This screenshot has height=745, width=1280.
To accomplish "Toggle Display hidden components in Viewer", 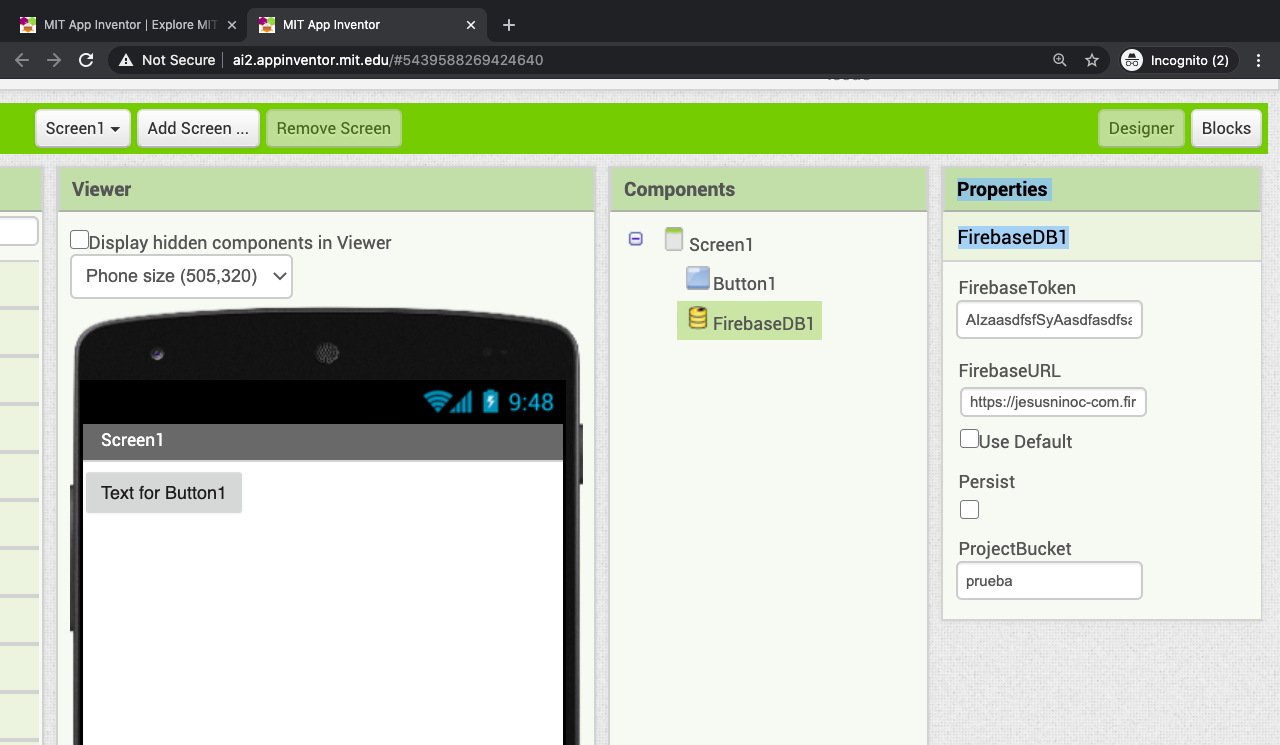I will 79,240.
